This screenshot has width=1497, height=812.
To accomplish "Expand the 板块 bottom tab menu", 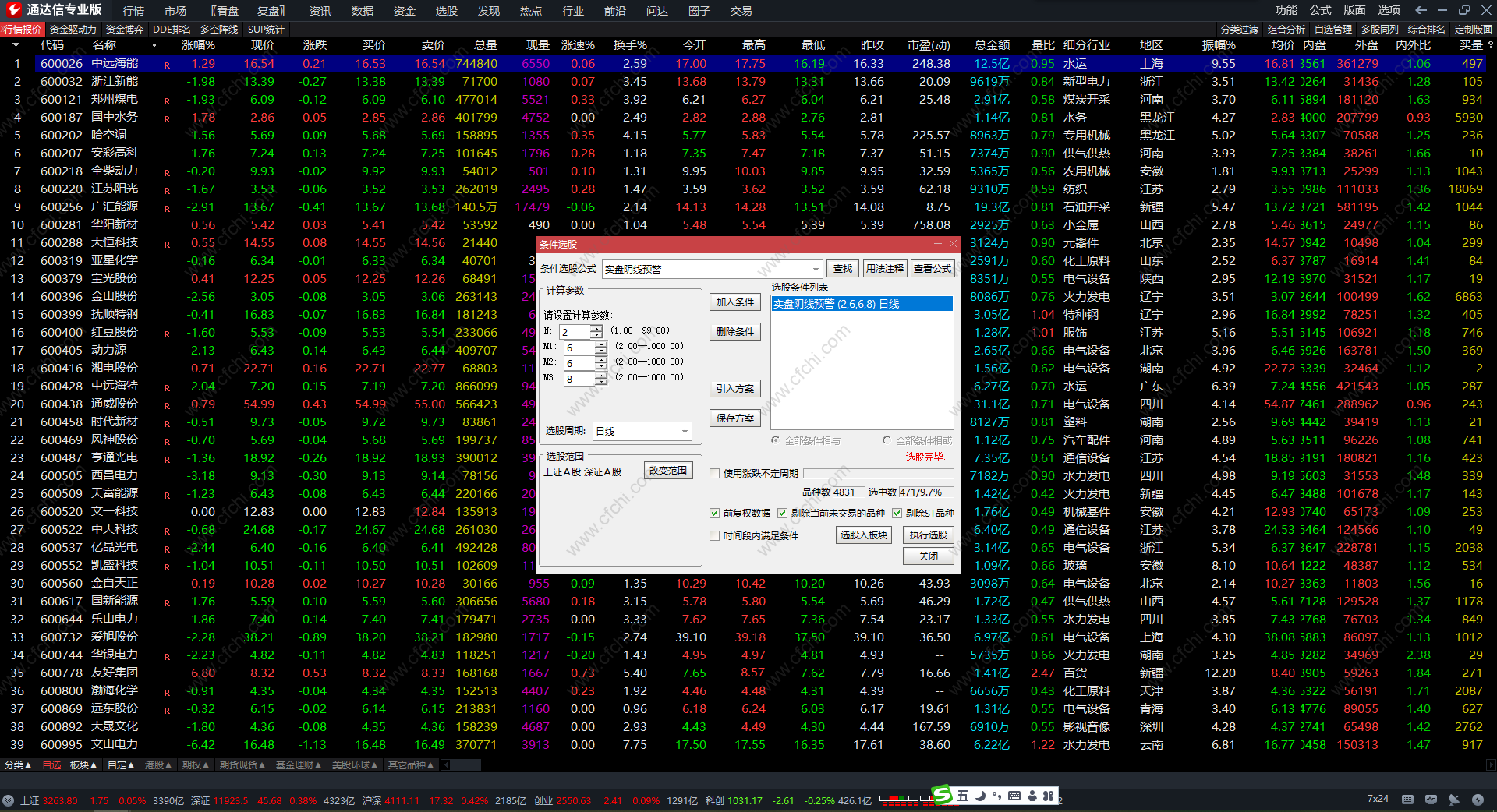I will click(x=83, y=765).
